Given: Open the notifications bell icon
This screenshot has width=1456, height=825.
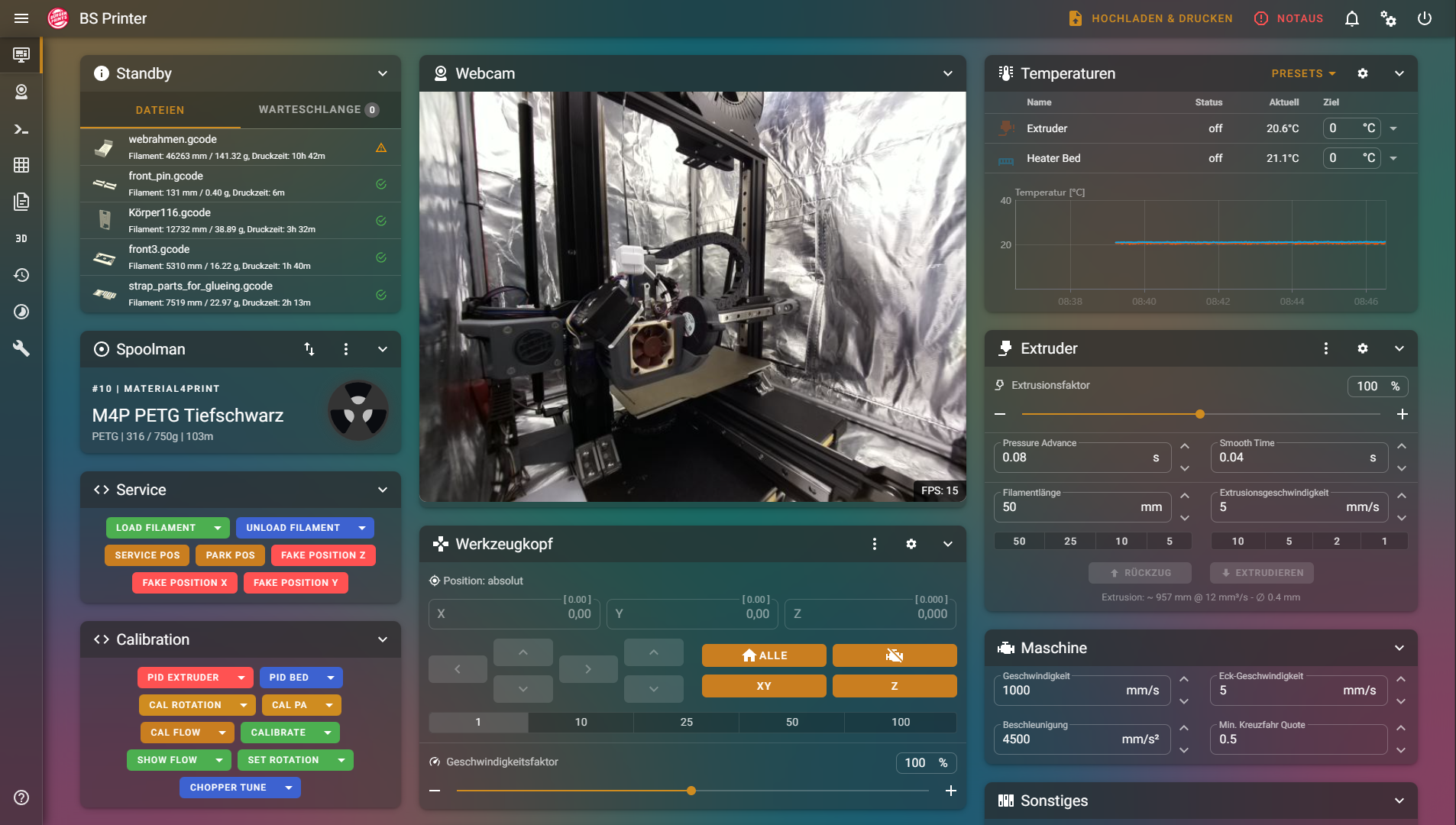Looking at the screenshot, I should [1351, 18].
